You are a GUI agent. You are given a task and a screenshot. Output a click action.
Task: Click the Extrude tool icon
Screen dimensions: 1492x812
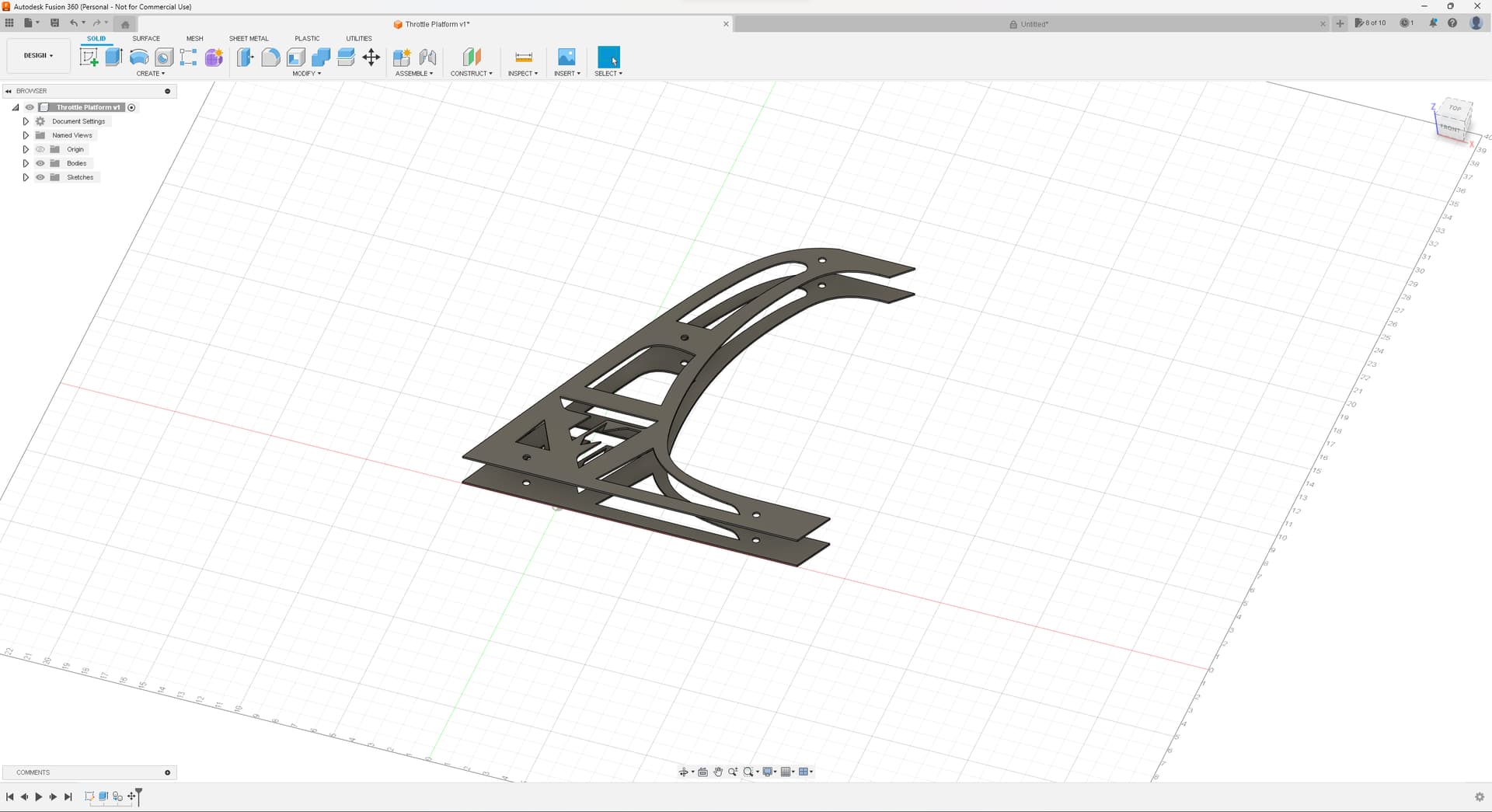click(x=114, y=57)
